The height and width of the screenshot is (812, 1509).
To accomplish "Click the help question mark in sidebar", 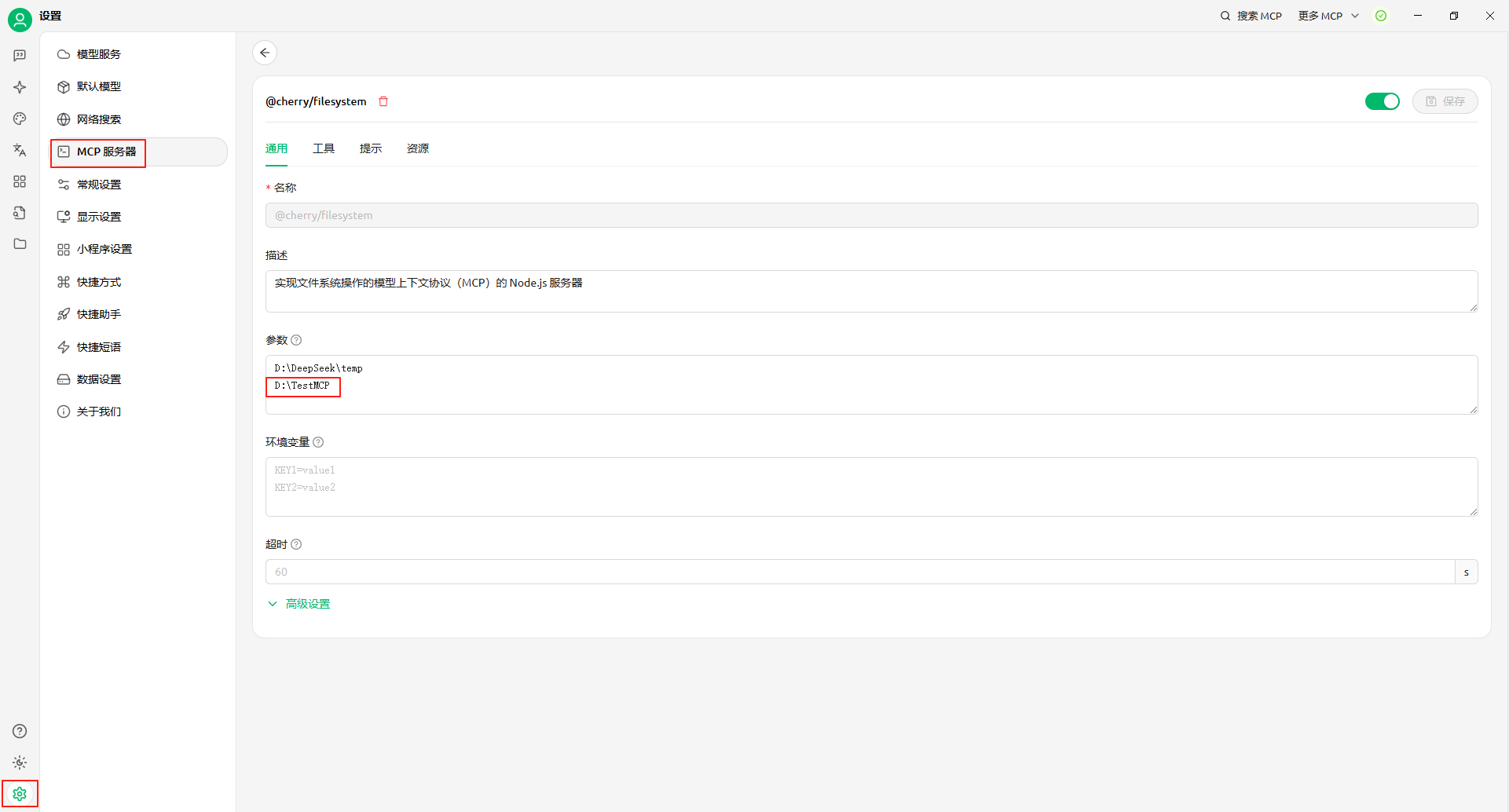I will pos(20,731).
